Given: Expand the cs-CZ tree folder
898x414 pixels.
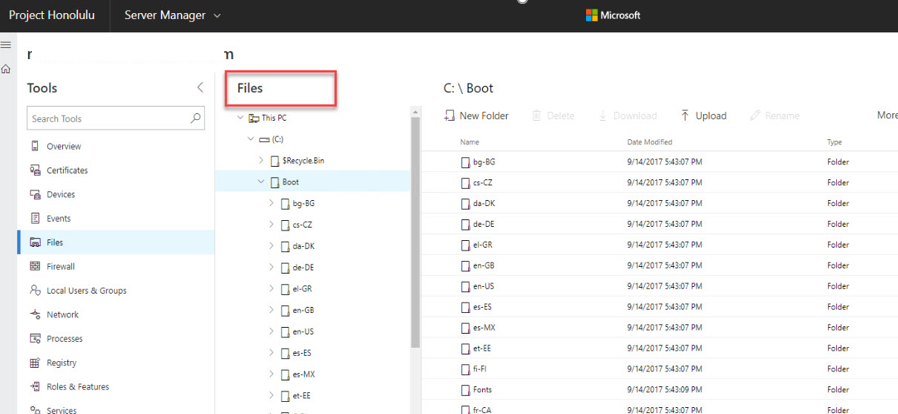Looking at the screenshot, I should pos(271,224).
